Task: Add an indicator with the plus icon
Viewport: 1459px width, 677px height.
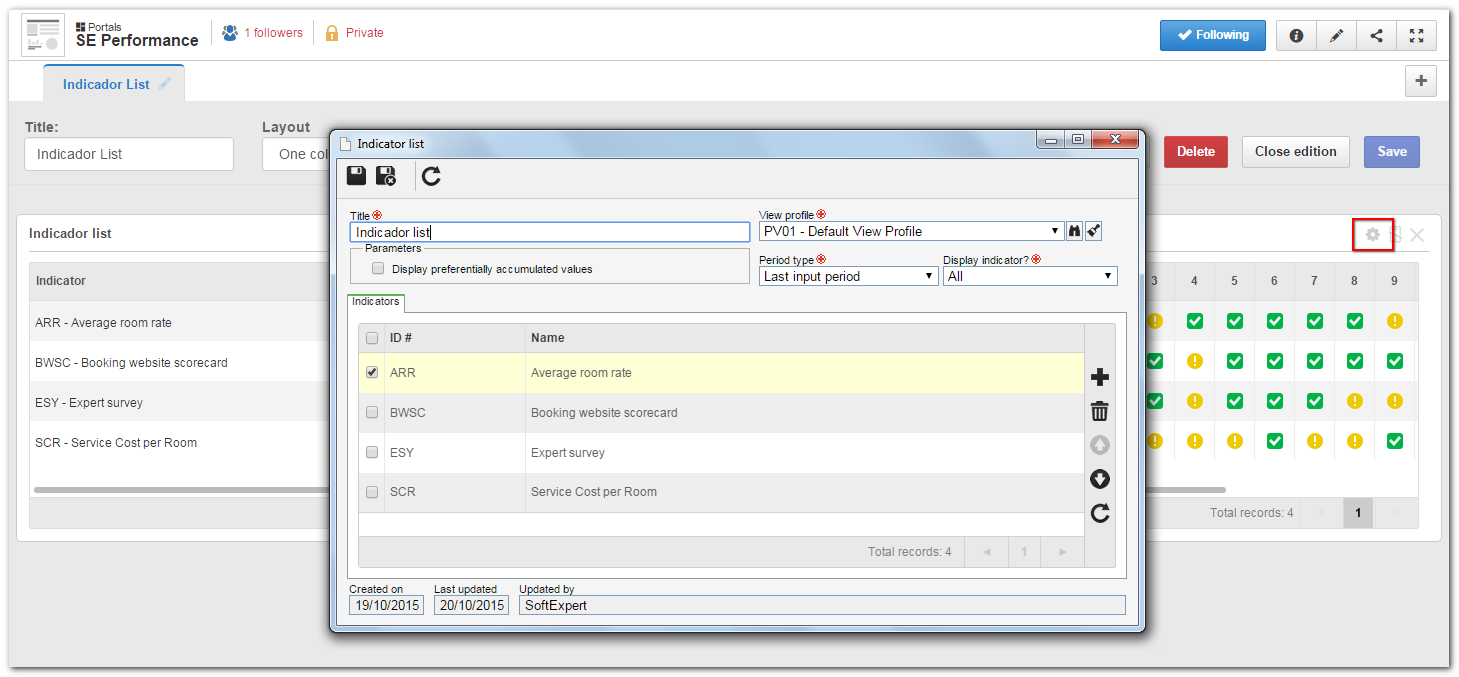Action: coord(1100,377)
